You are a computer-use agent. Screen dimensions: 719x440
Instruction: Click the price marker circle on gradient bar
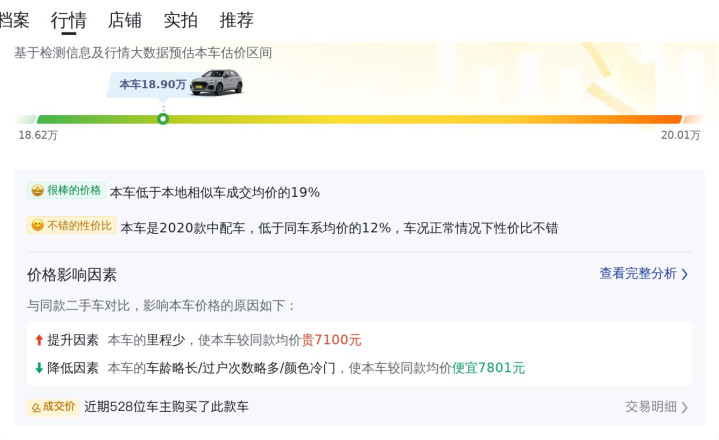click(163, 119)
